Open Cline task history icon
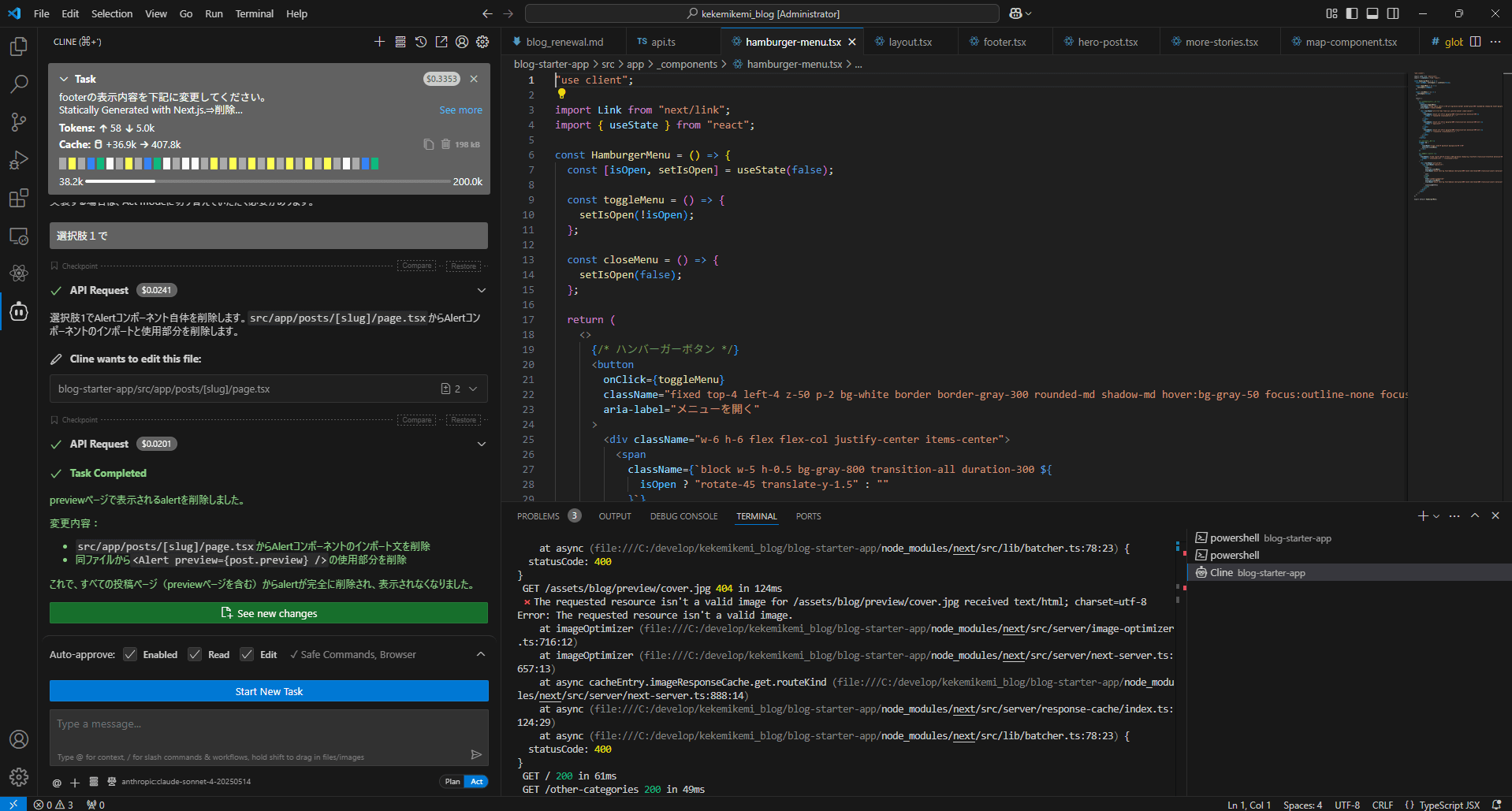This screenshot has height=811, width=1512. pos(421,42)
